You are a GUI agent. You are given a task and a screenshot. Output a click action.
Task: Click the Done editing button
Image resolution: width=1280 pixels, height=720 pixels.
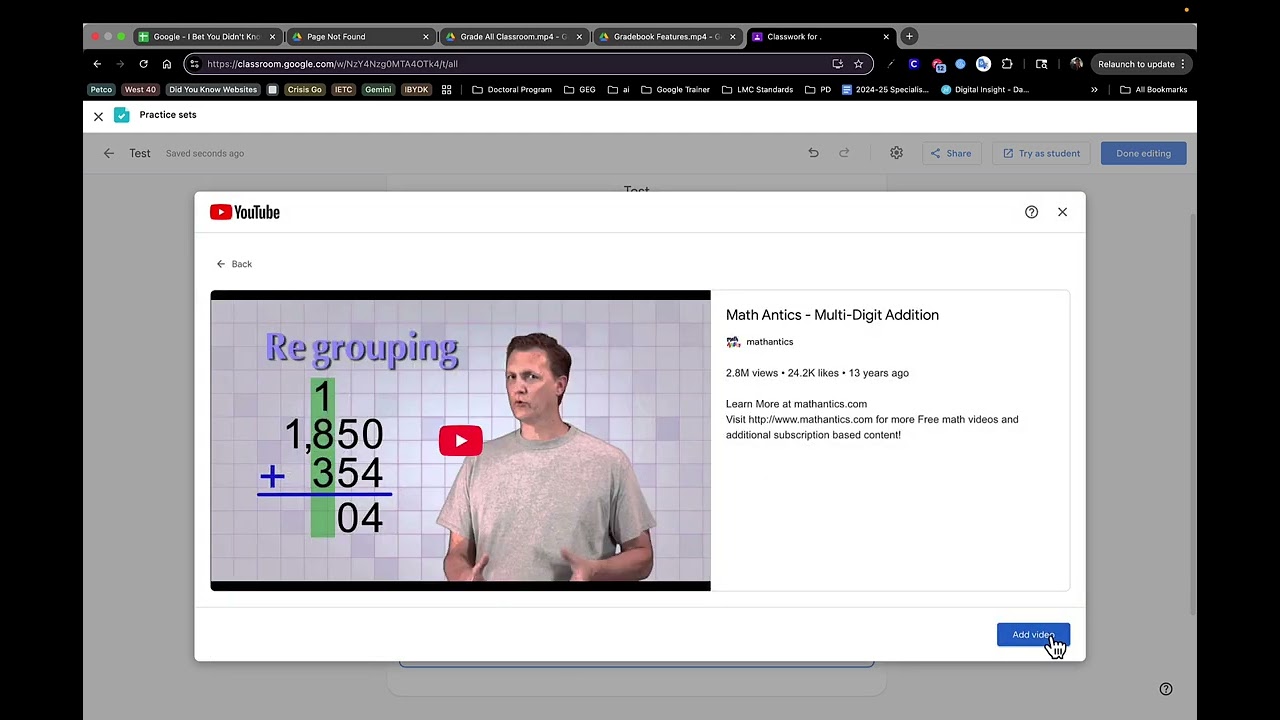click(x=1143, y=153)
